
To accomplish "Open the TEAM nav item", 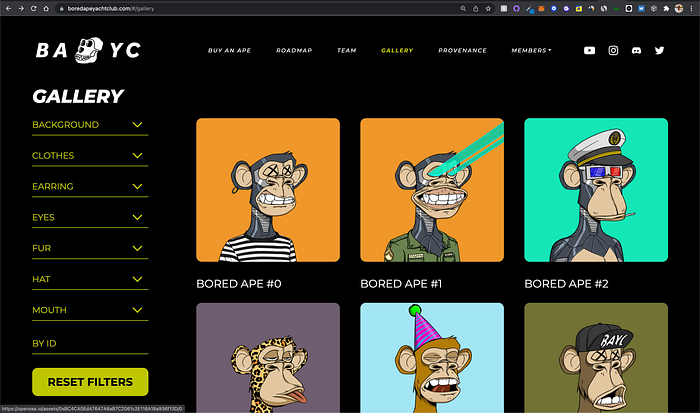I will (347, 50).
